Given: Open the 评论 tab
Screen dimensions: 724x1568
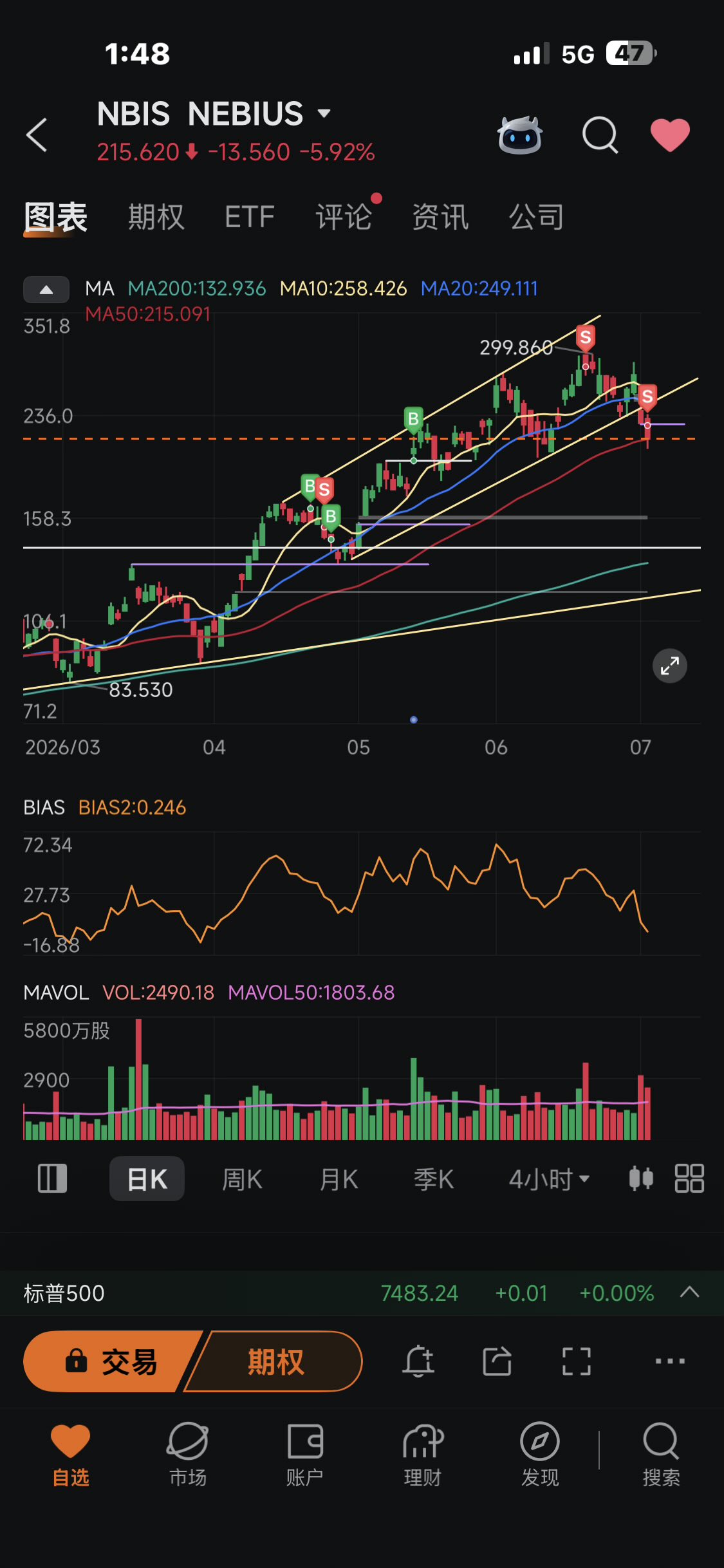Looking at the screenshot, I should [344, 217].
